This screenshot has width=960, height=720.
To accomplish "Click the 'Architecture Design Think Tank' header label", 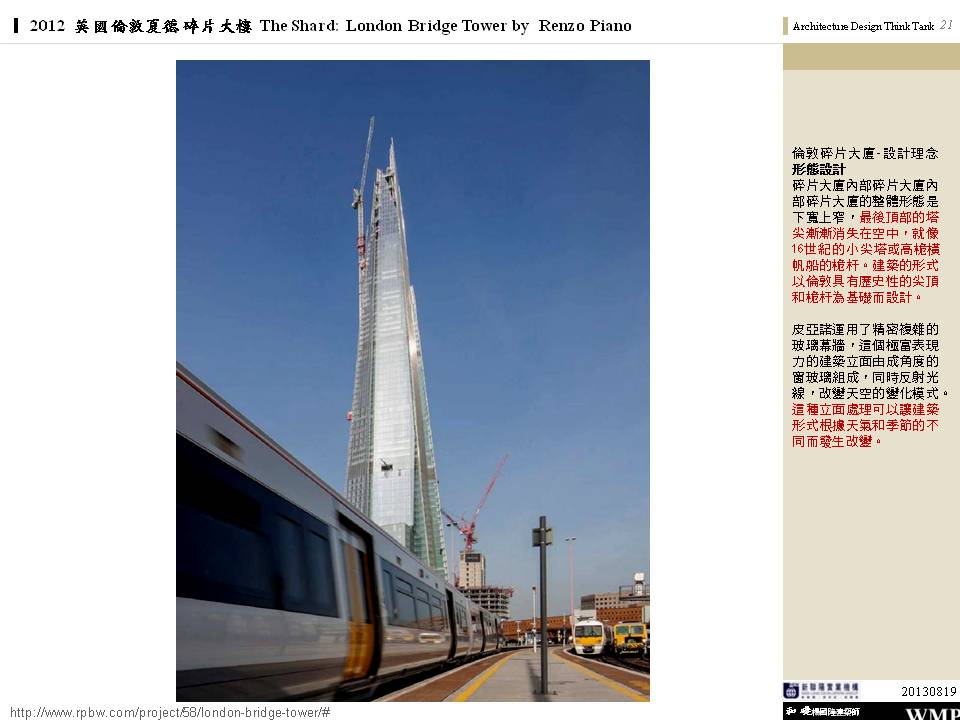I will [x=863, y=26].
